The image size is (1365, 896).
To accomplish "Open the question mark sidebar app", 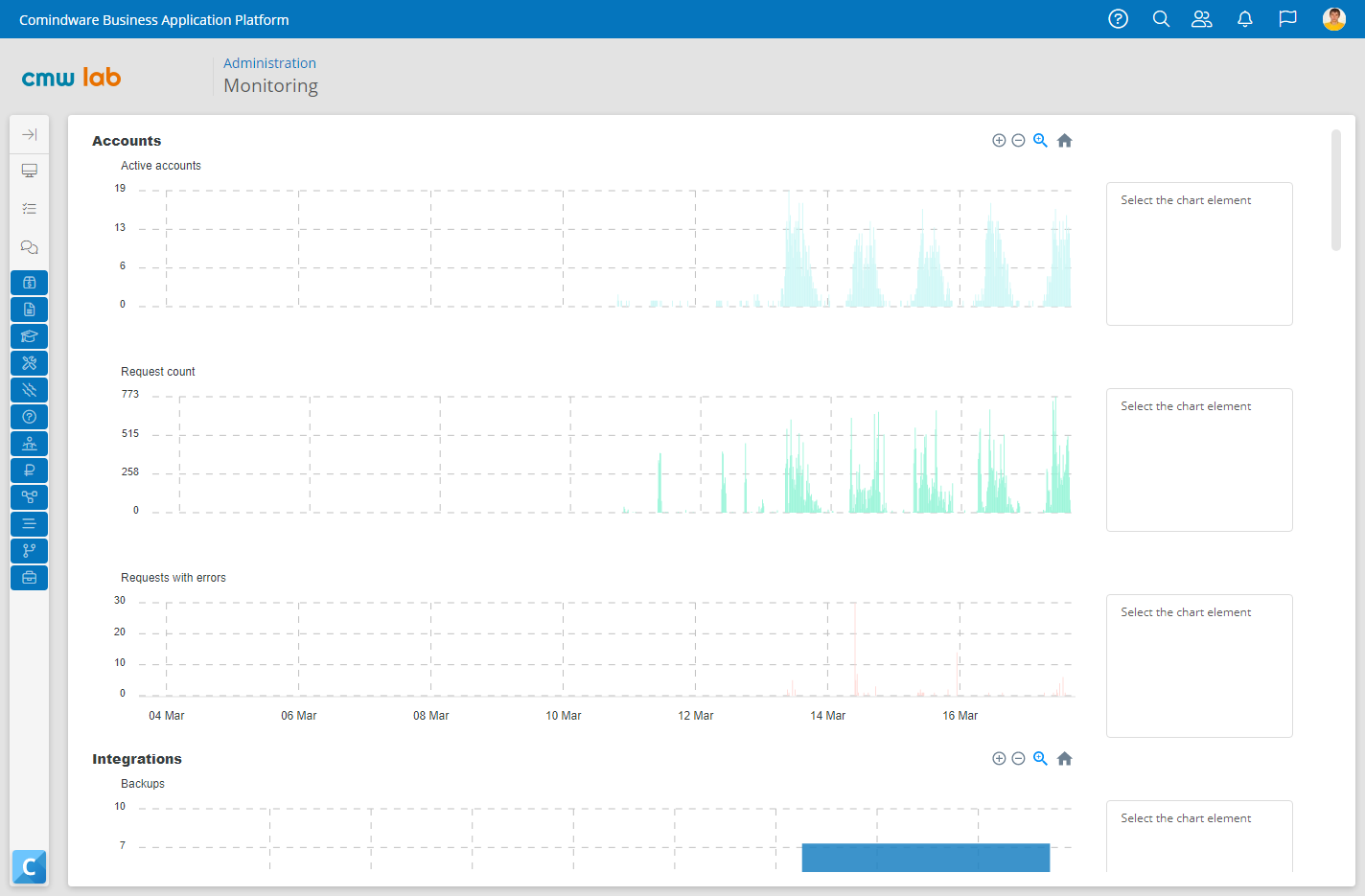I will pyautogui.click(x=30, y=417).
